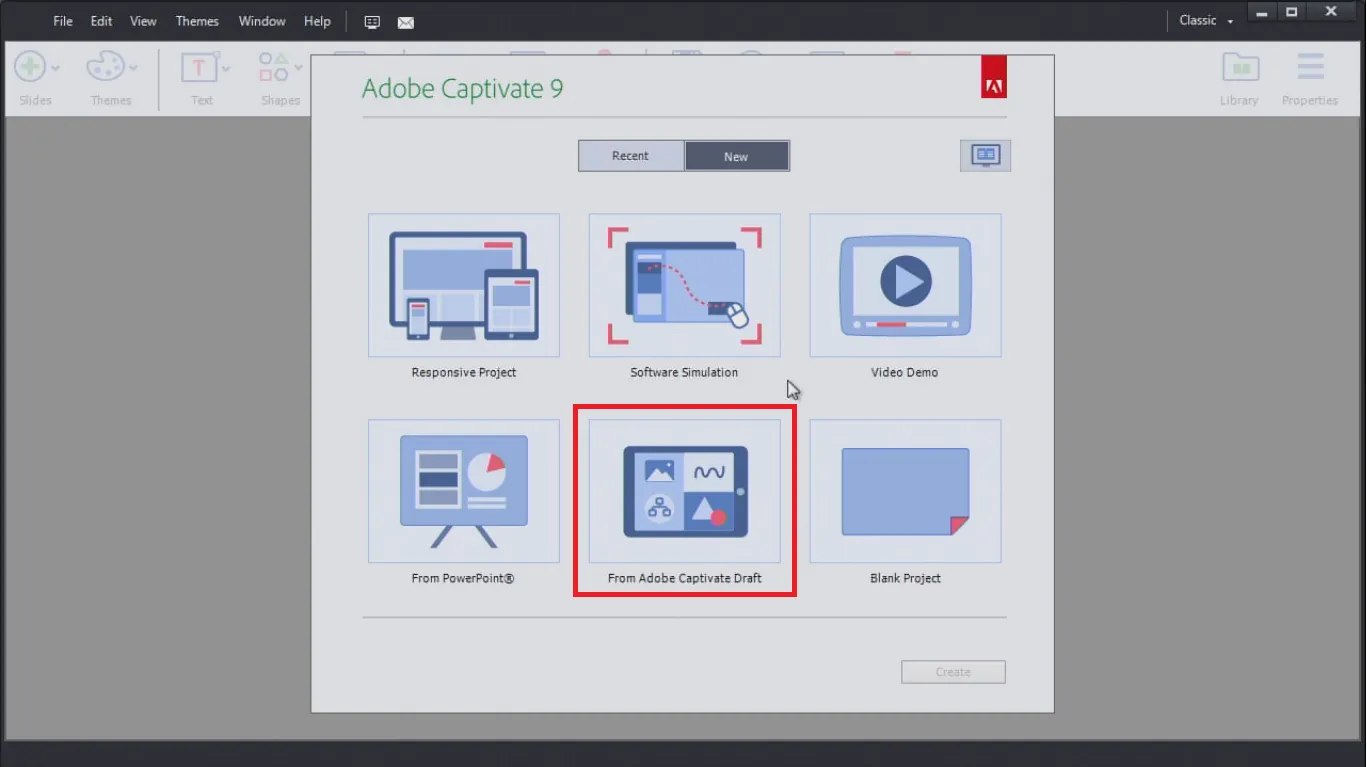Viewport: 1367px width, 767px height.
Task: Click the Slides toolbar icon
Action: tap(29, 68)
